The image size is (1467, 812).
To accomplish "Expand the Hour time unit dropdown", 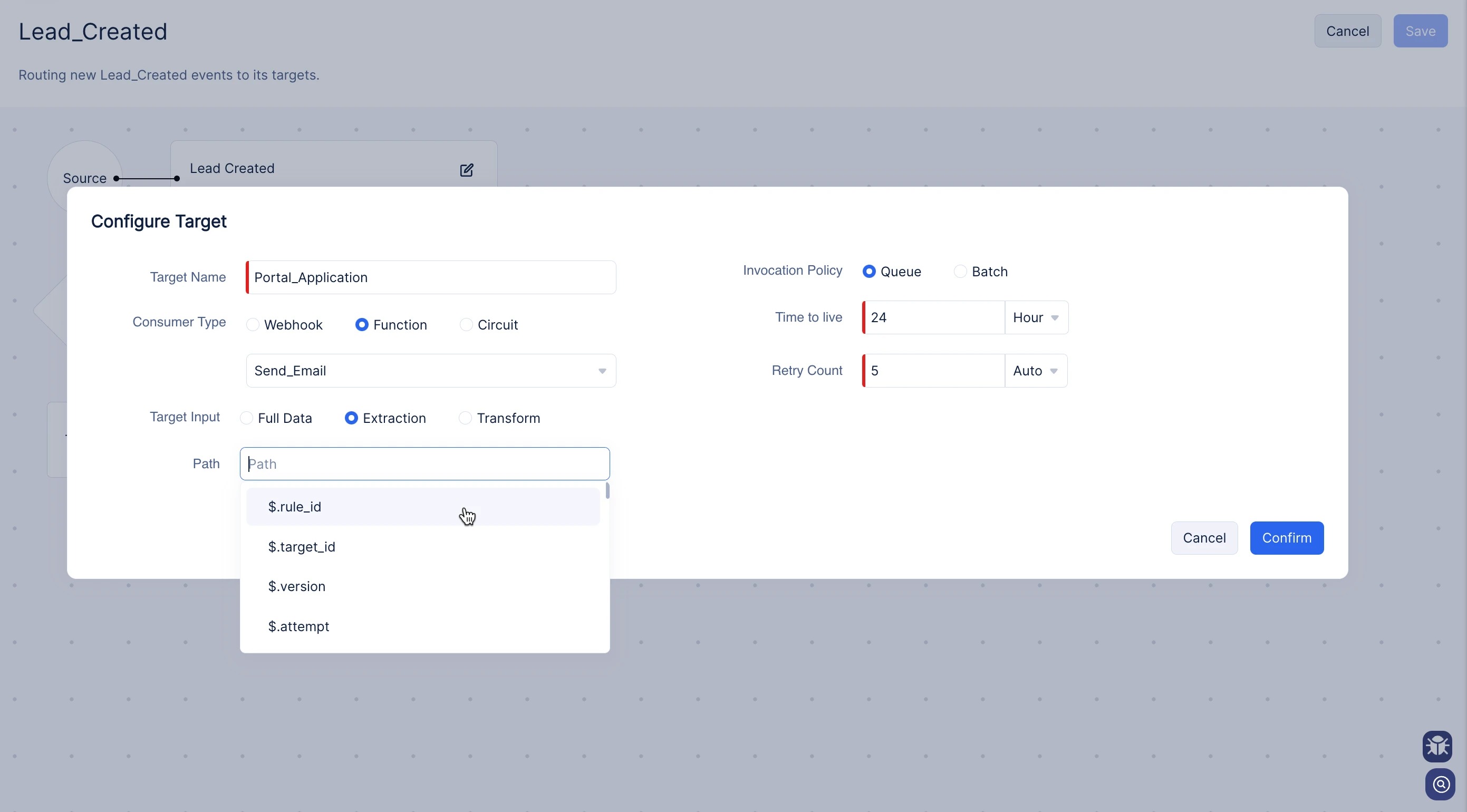I will pos(1036,317).
